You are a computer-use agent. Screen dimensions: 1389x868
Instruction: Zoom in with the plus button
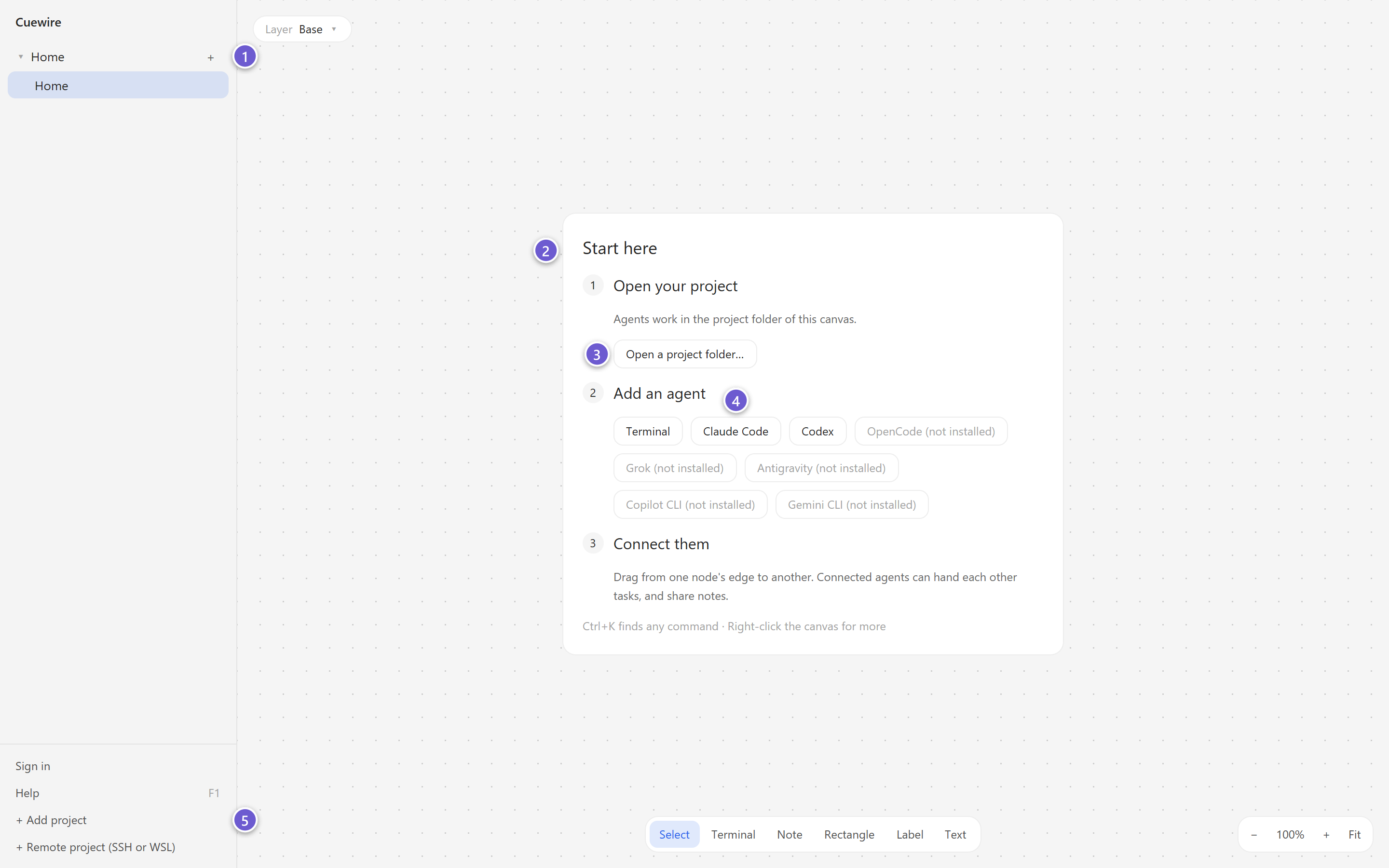click(1326, 835)
